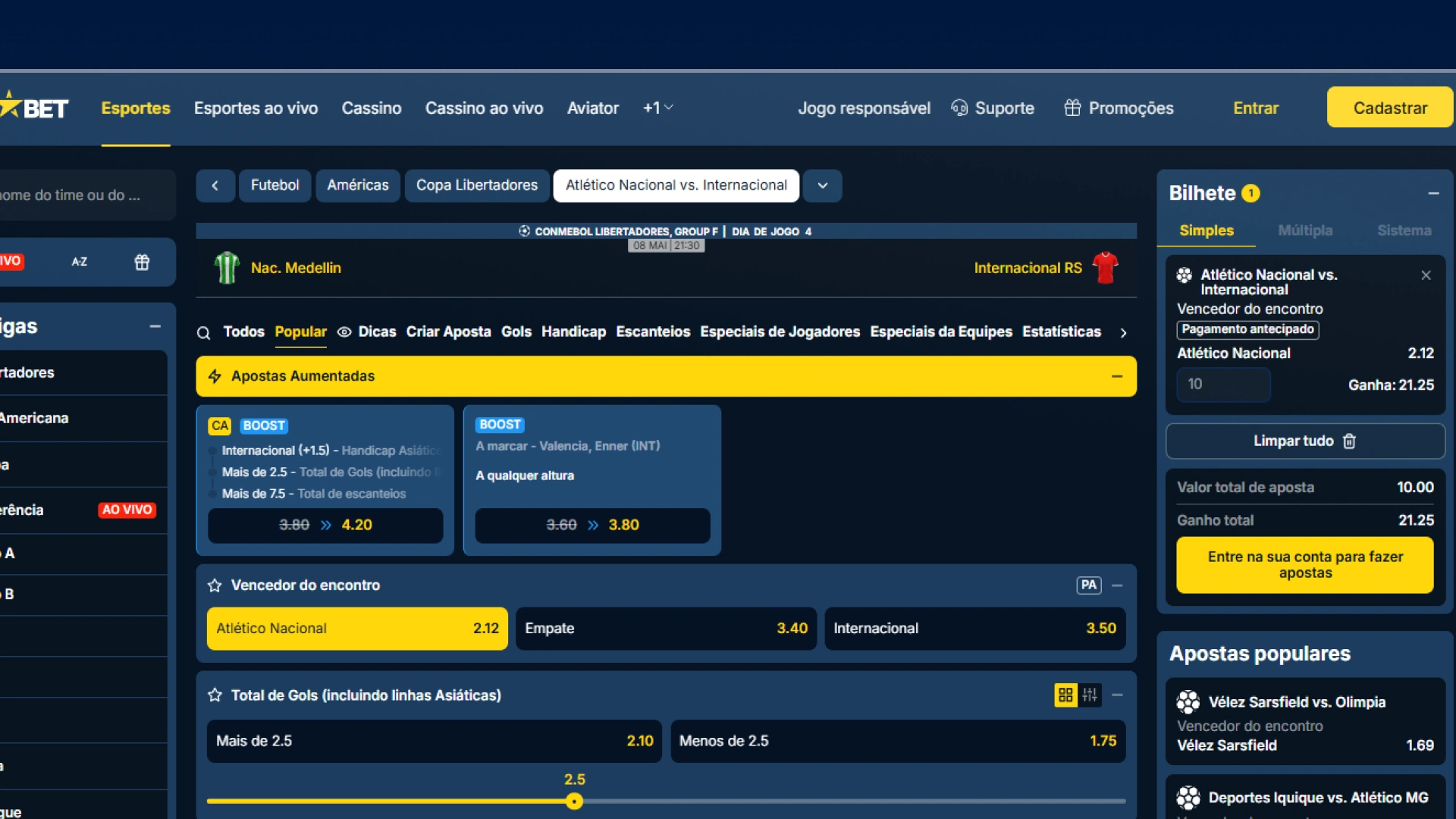Show more market tabs with right arrow
The height and width of the screenshot is (819, 1456).
1123,333
